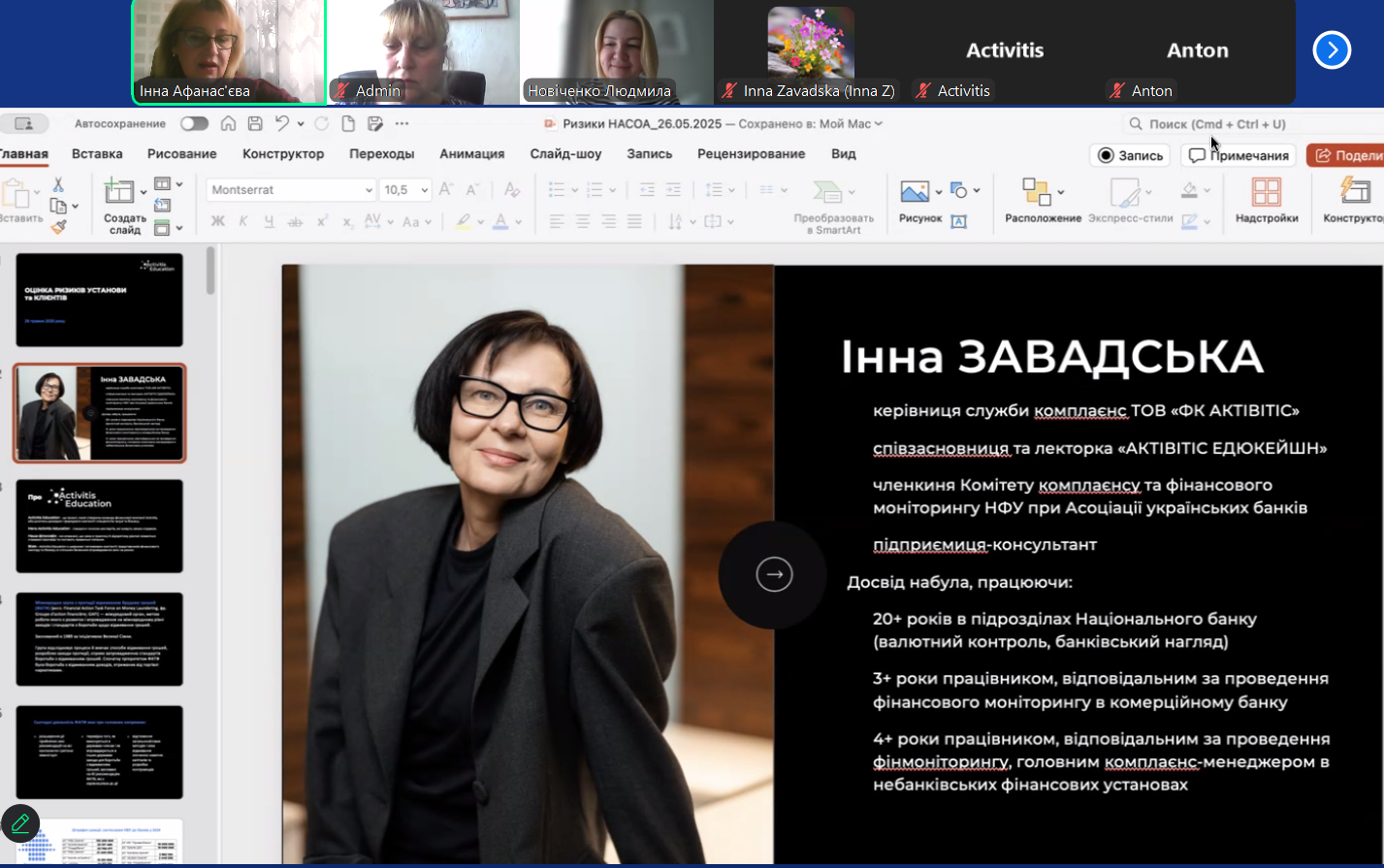The width and height of the screenshot is (1384, 868).
Task: Toggle bold formatting (Ж)
Action: pos(218,222)
